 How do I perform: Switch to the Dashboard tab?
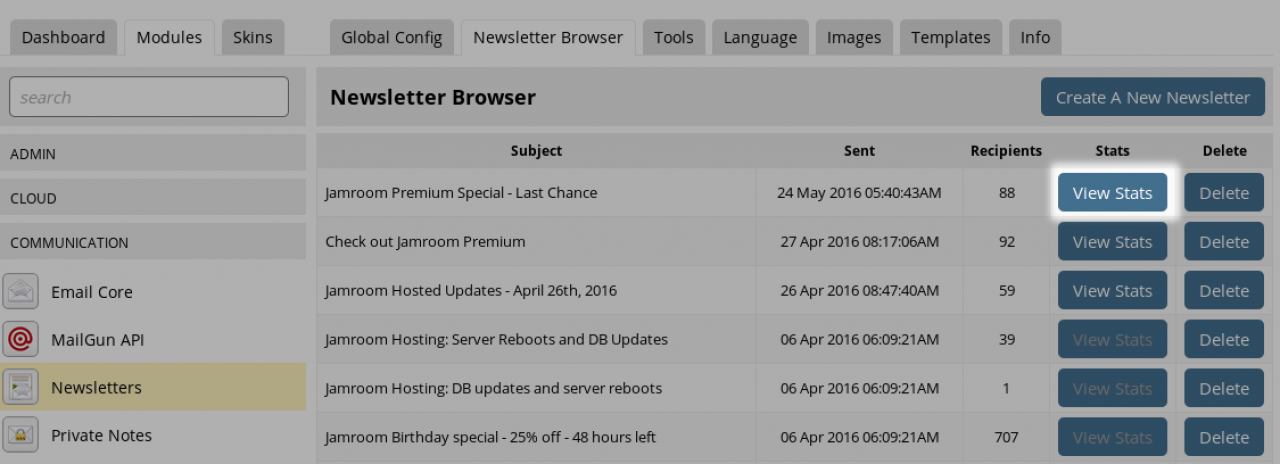(x=63, y=38)
